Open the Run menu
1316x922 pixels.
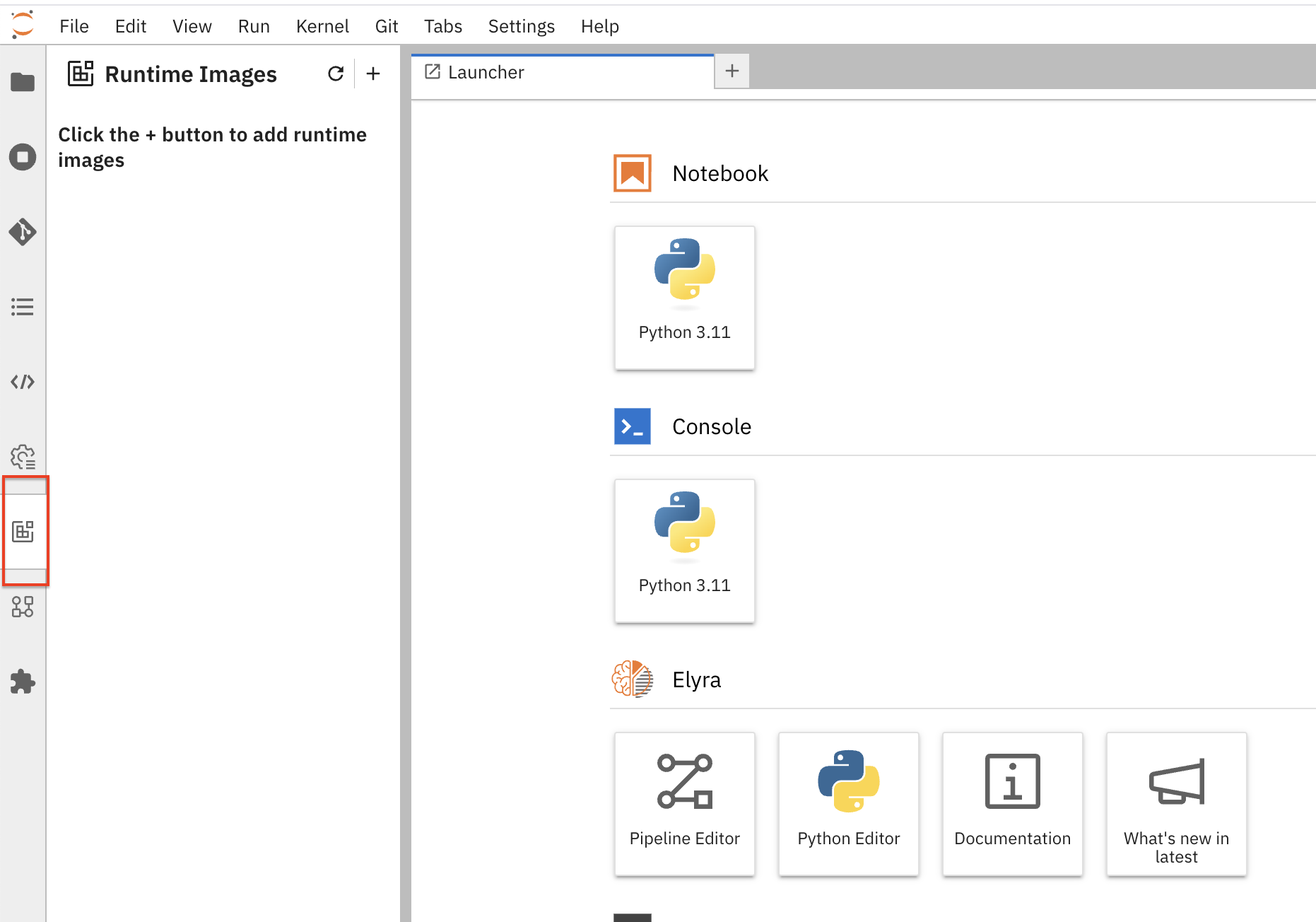[x=254, y=26]
